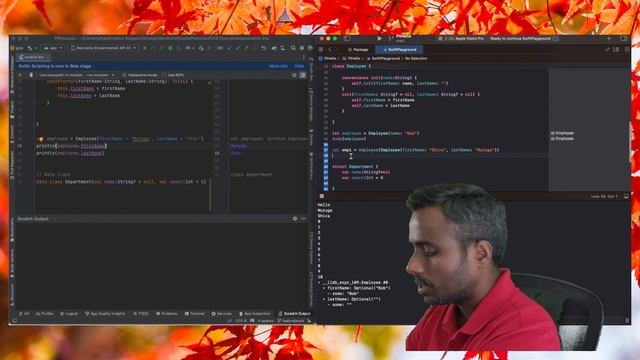The height and width of the screenshot is (360, 640).
Task: Click Xcode's add plus button in toolbar
Action: click(x=609, y=38)
